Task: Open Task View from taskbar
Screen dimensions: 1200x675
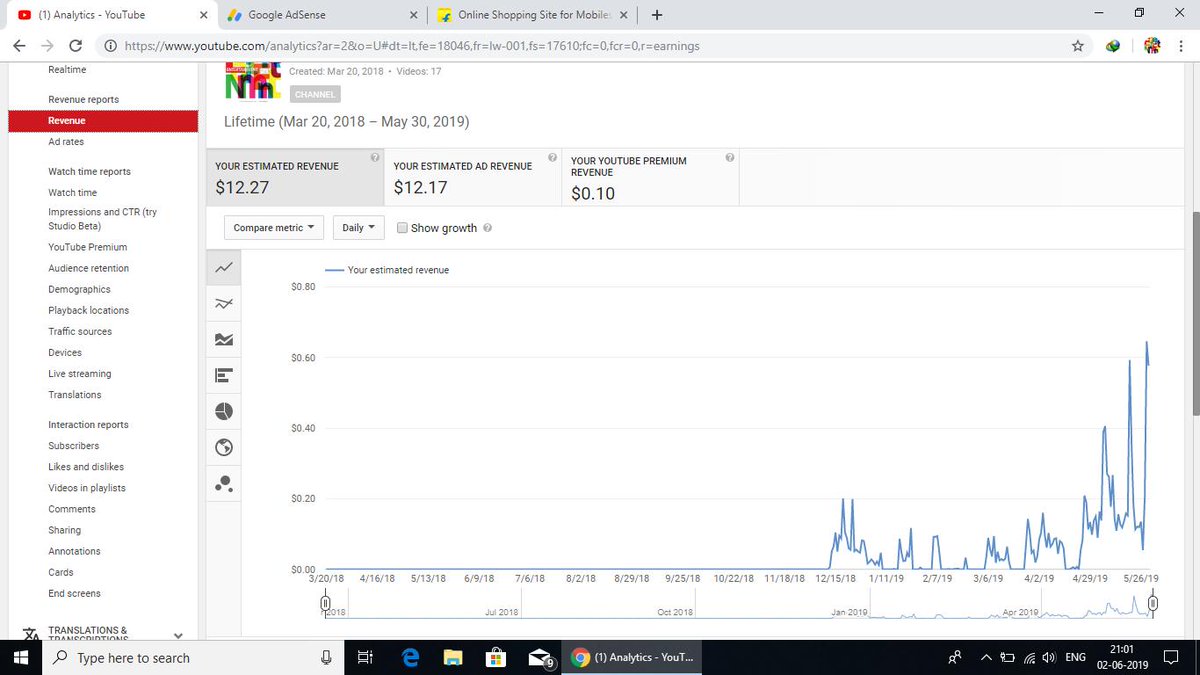Action: click(365, 658)
